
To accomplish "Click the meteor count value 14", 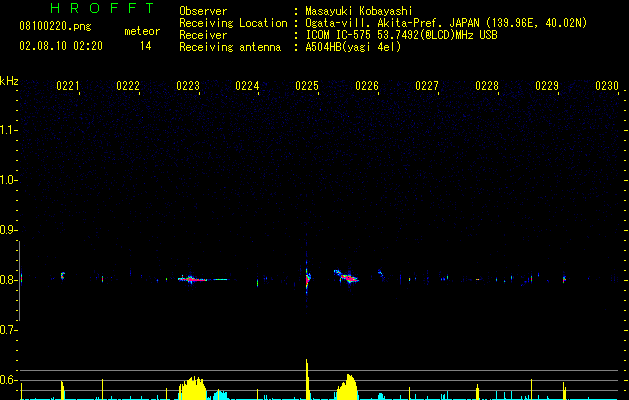I will point(146,46).
